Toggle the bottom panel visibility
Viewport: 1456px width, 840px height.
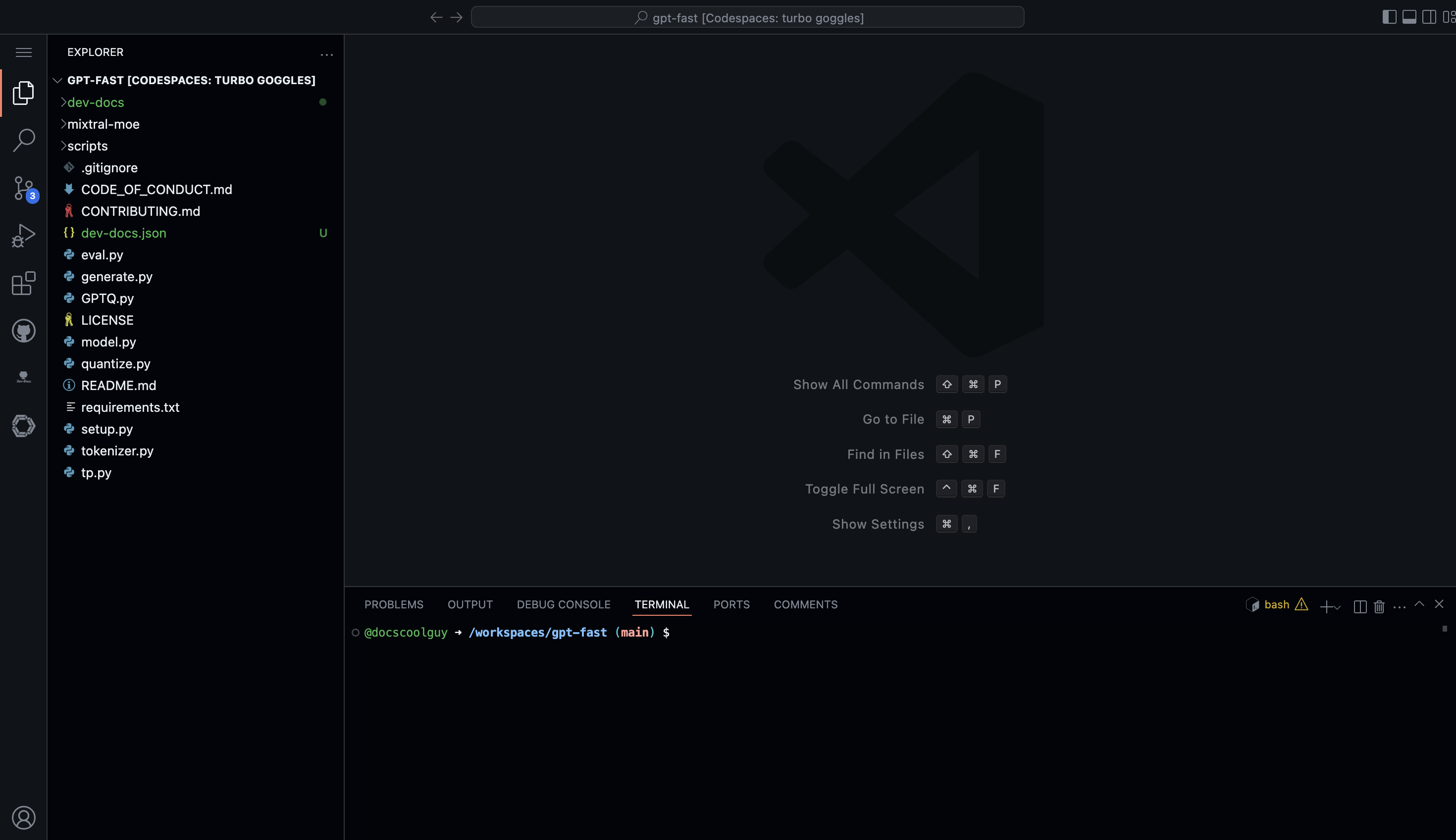tap(1409, 17)
